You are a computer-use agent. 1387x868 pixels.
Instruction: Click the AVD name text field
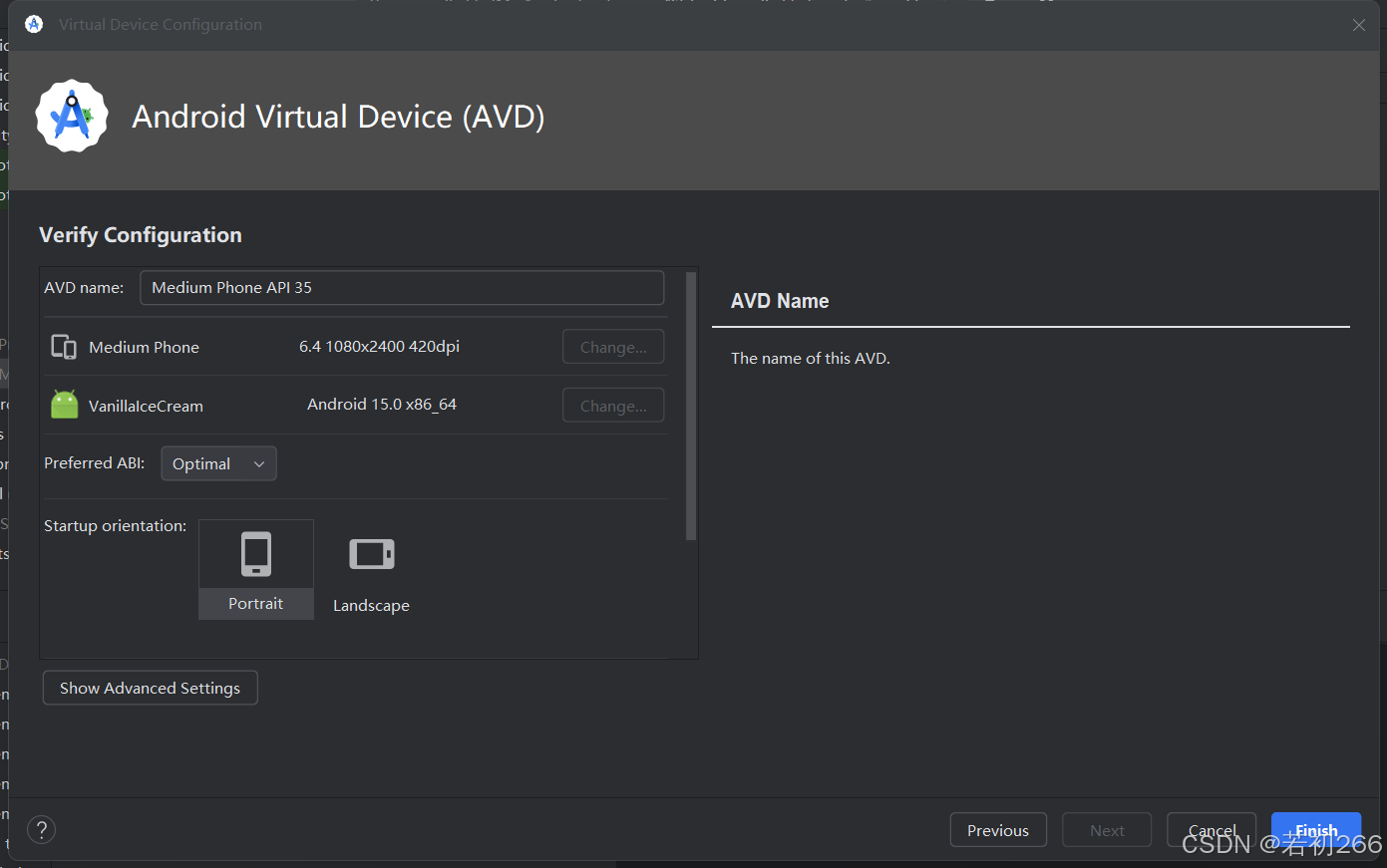(402, 287)
